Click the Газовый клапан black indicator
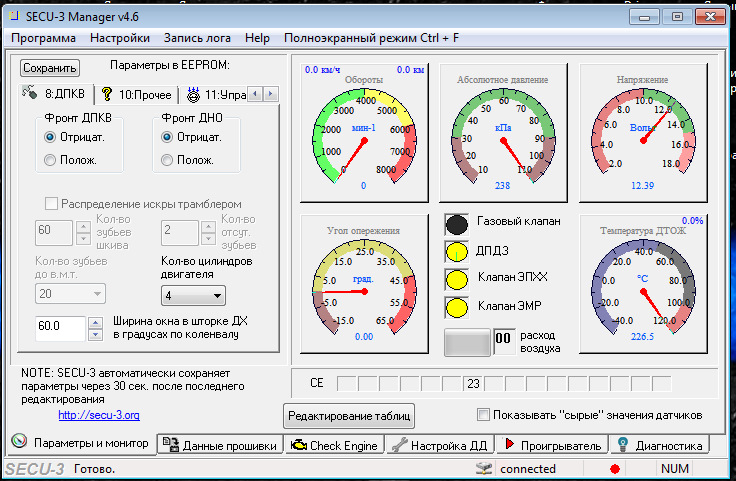Viewport: 736px width, 481px height. pyautogui.click(x=457, y=224)
